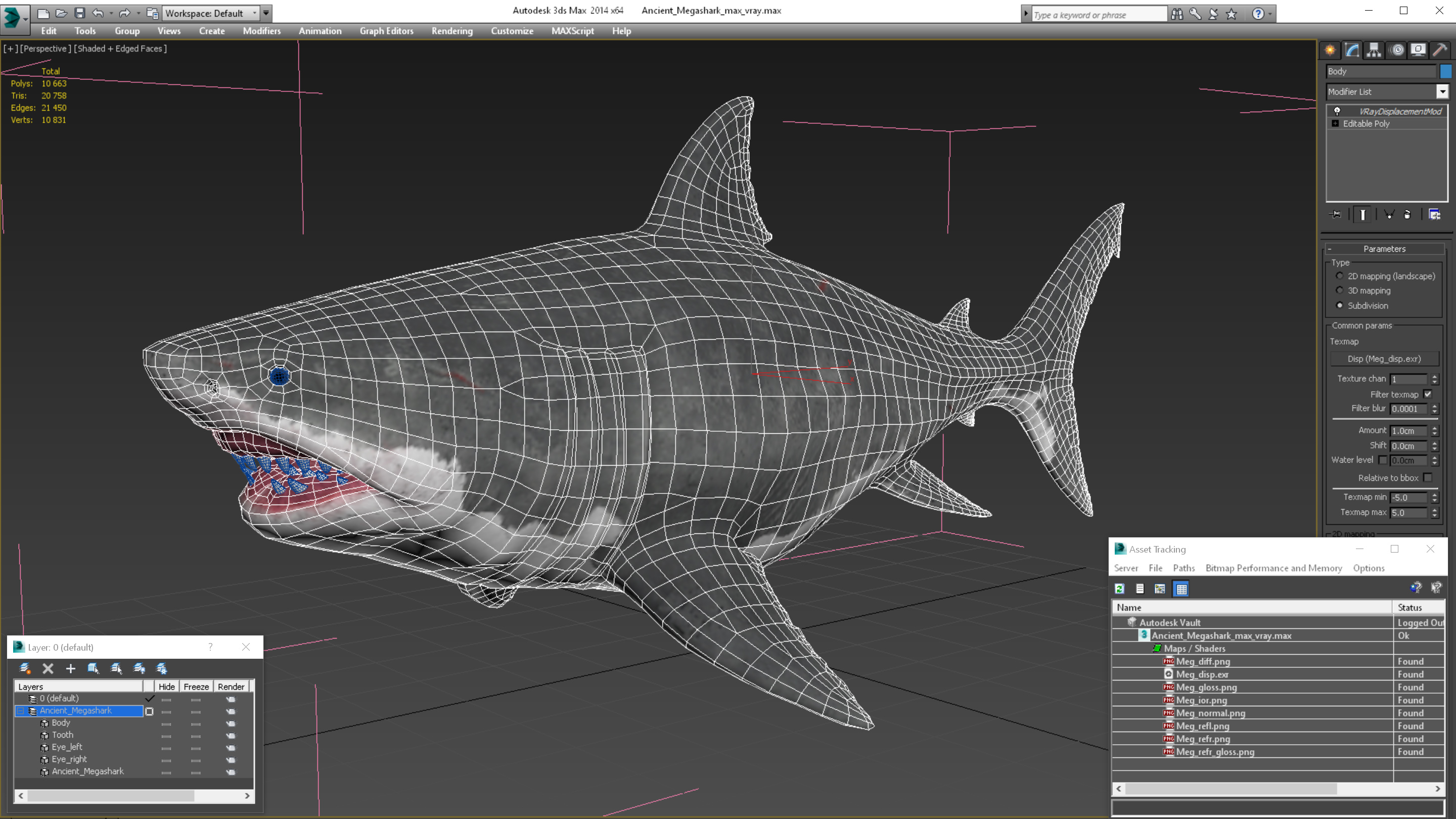Viewport: 1456px width, 819px height.
Task: Open the Display command panel tab
Action: tap(1418, 51)
